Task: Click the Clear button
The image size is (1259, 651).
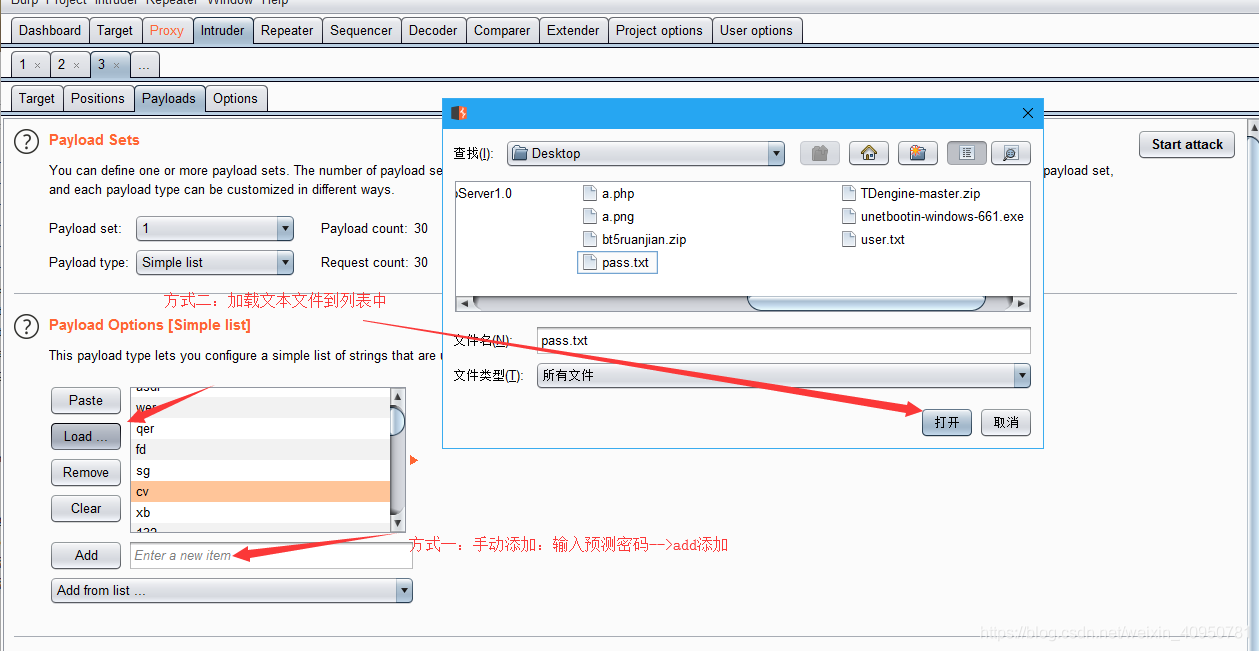Action: 86,508
